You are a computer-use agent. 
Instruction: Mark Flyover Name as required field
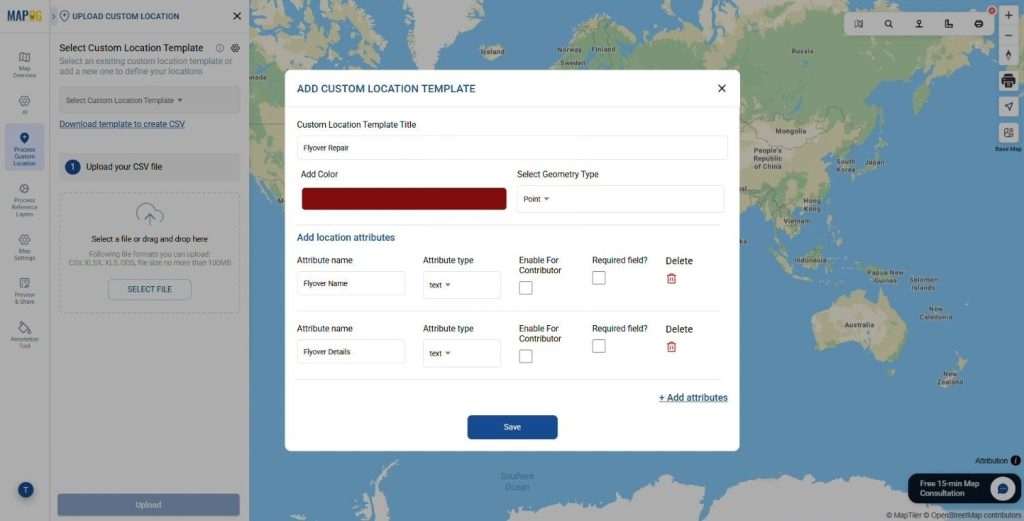pyautogui.click(x=599, y=278)
